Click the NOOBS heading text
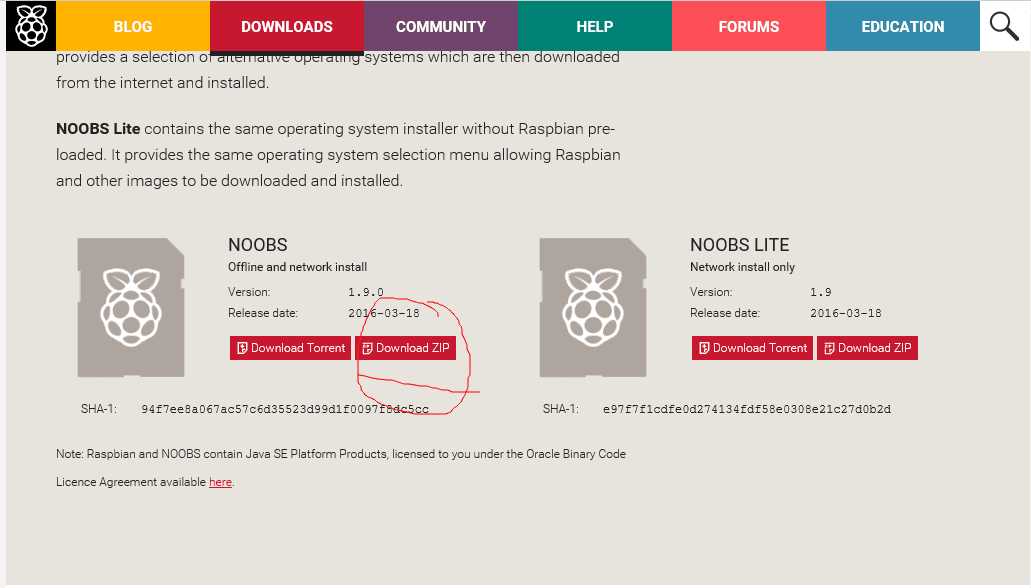Screen dimensions: 1031x588 pyautogui.click(x=258, y=245)
